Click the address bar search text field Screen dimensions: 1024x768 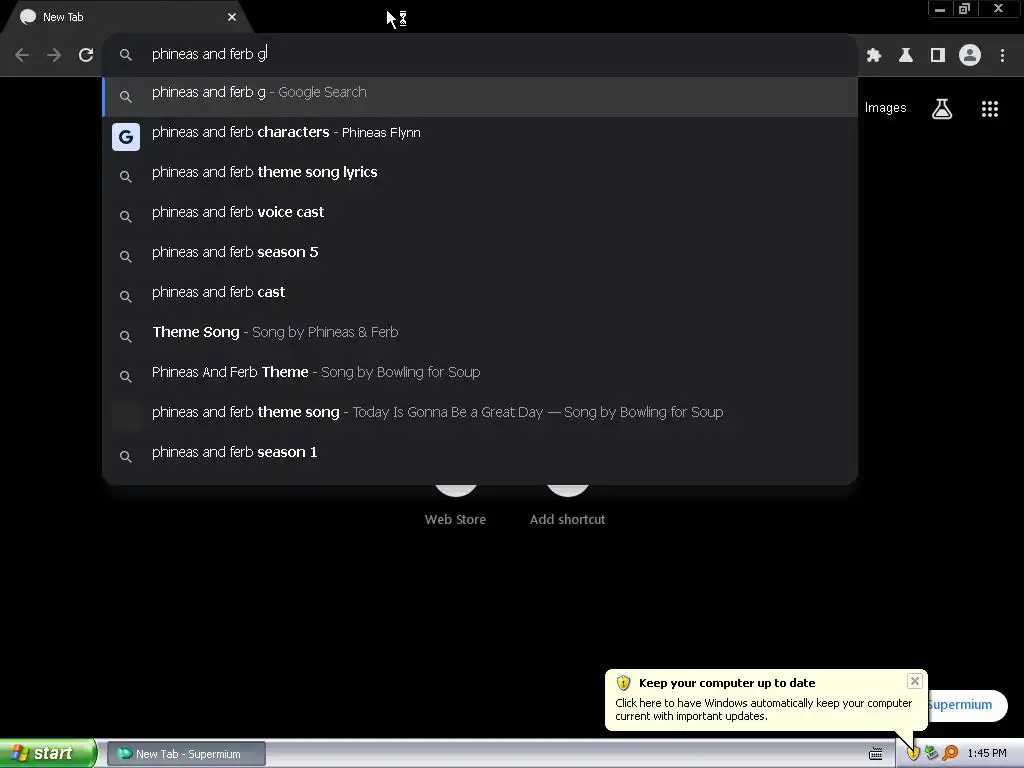tap(480, 54)
